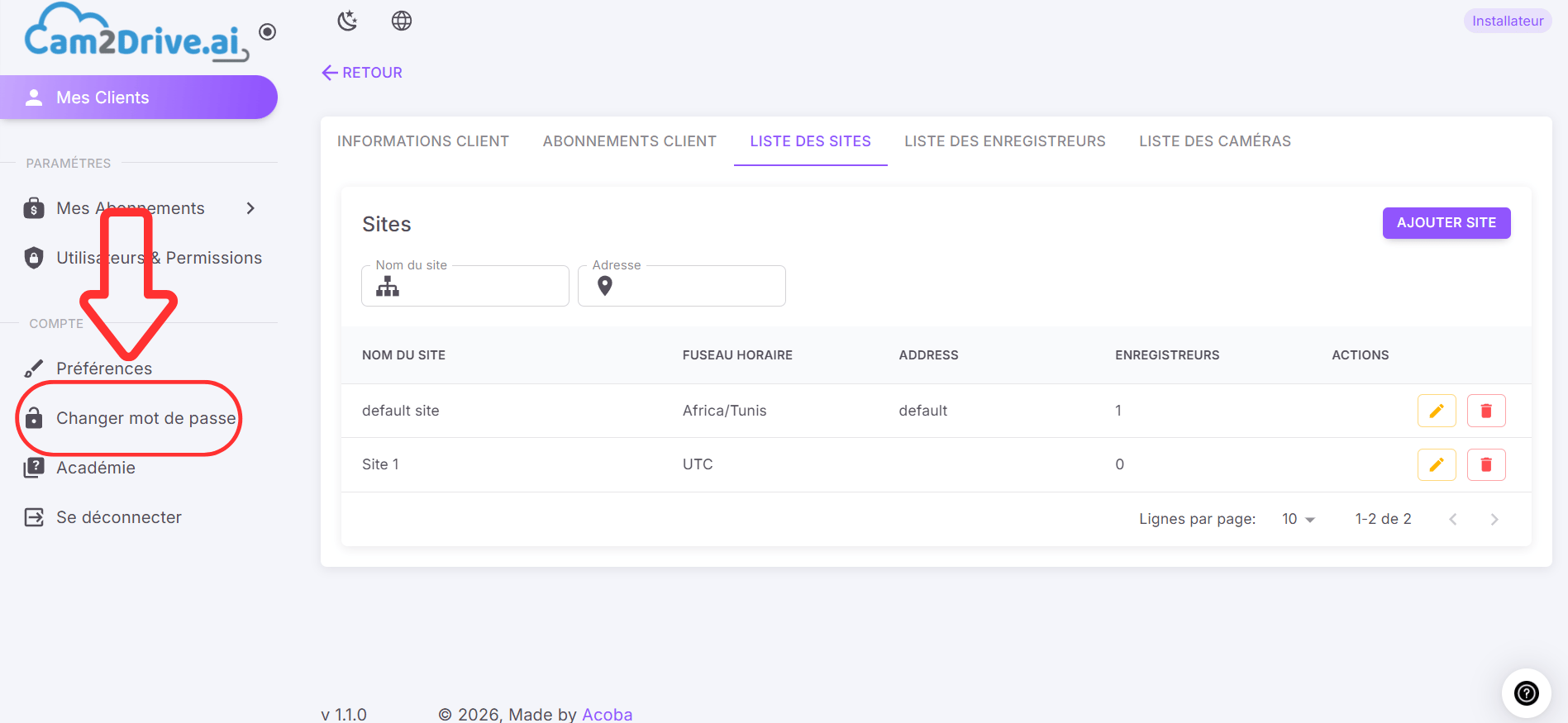
Task: Click the Préférences brush icon
Action: tap(34, 369)
